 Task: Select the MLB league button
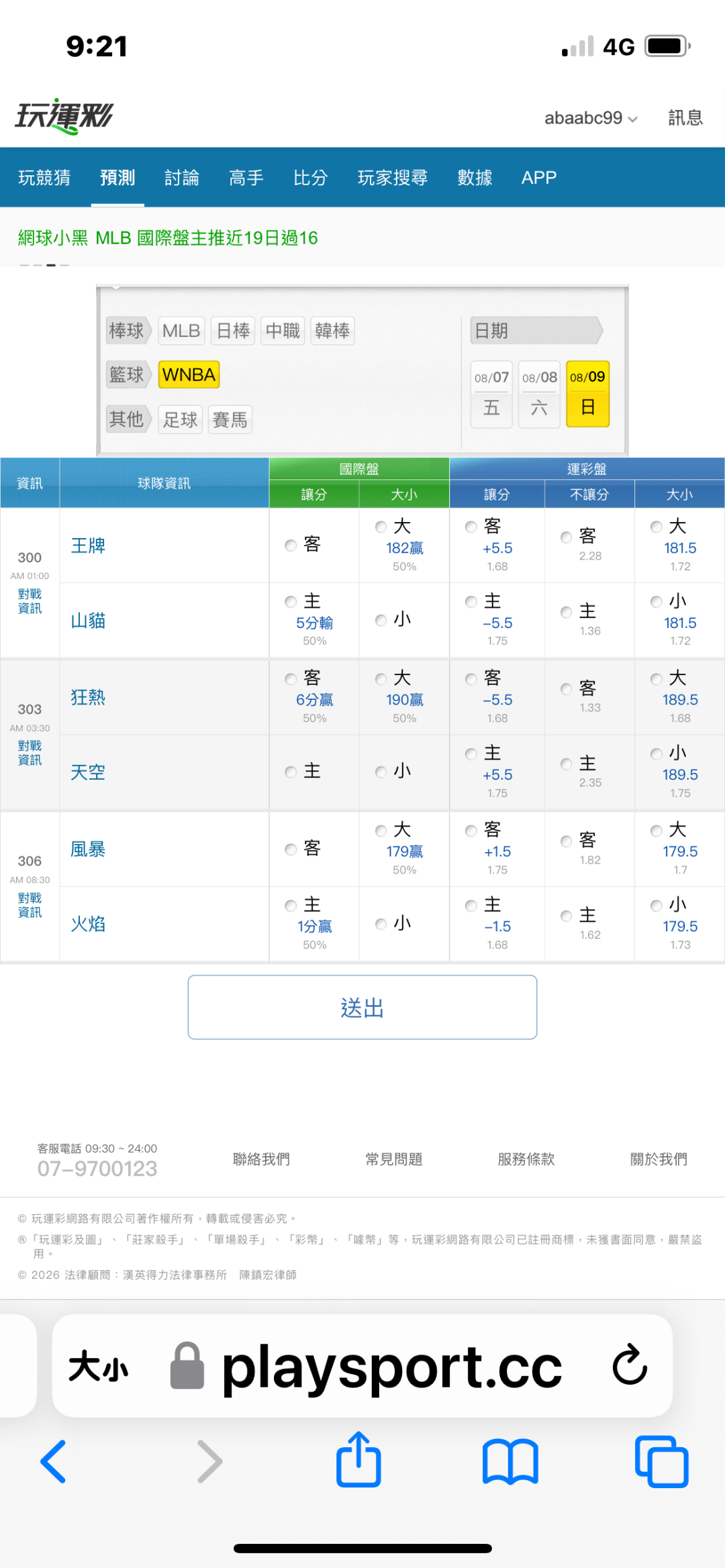(x=181, y=331)
